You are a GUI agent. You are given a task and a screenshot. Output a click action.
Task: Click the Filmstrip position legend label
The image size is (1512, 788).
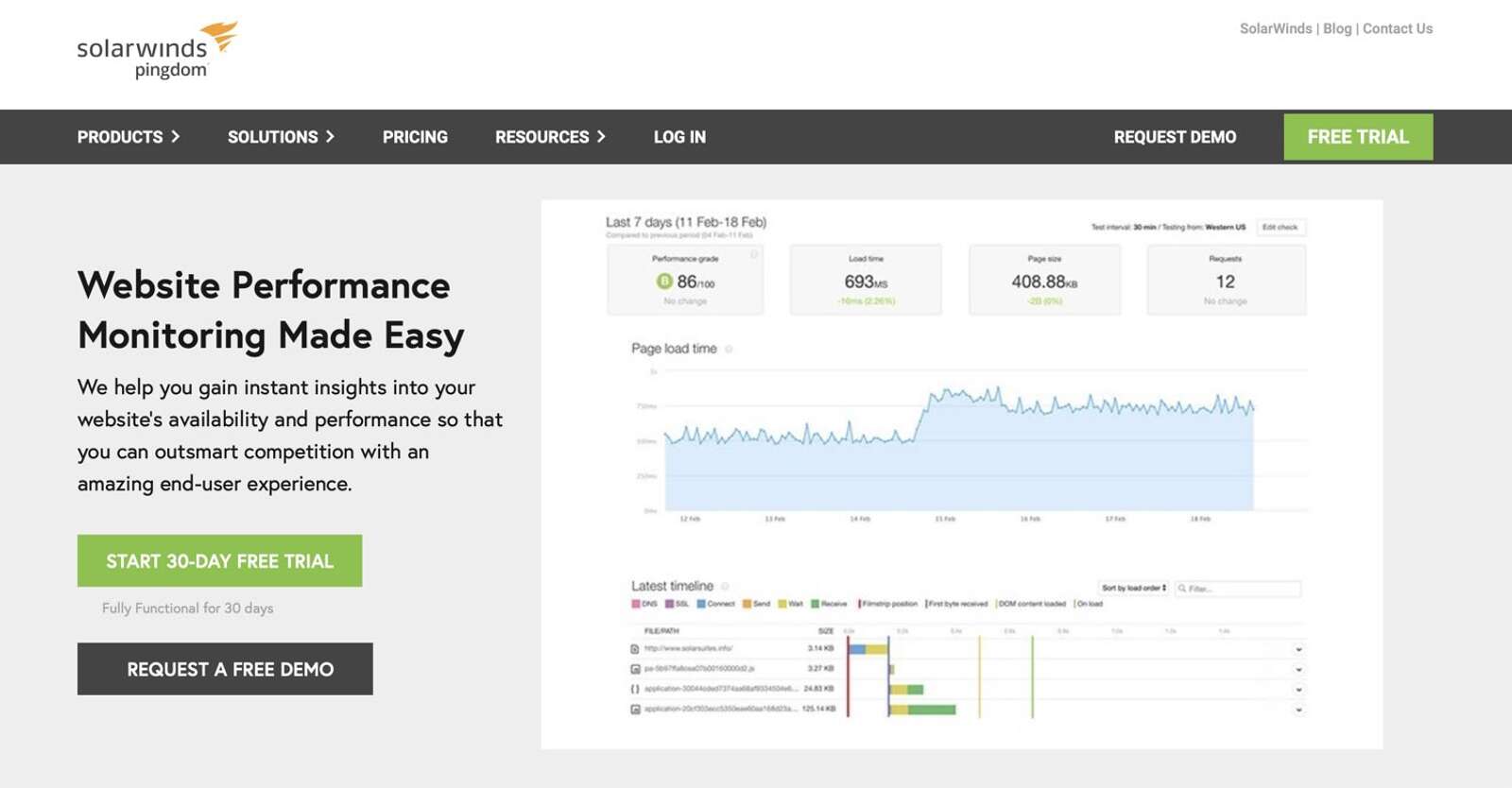[889, 604]
